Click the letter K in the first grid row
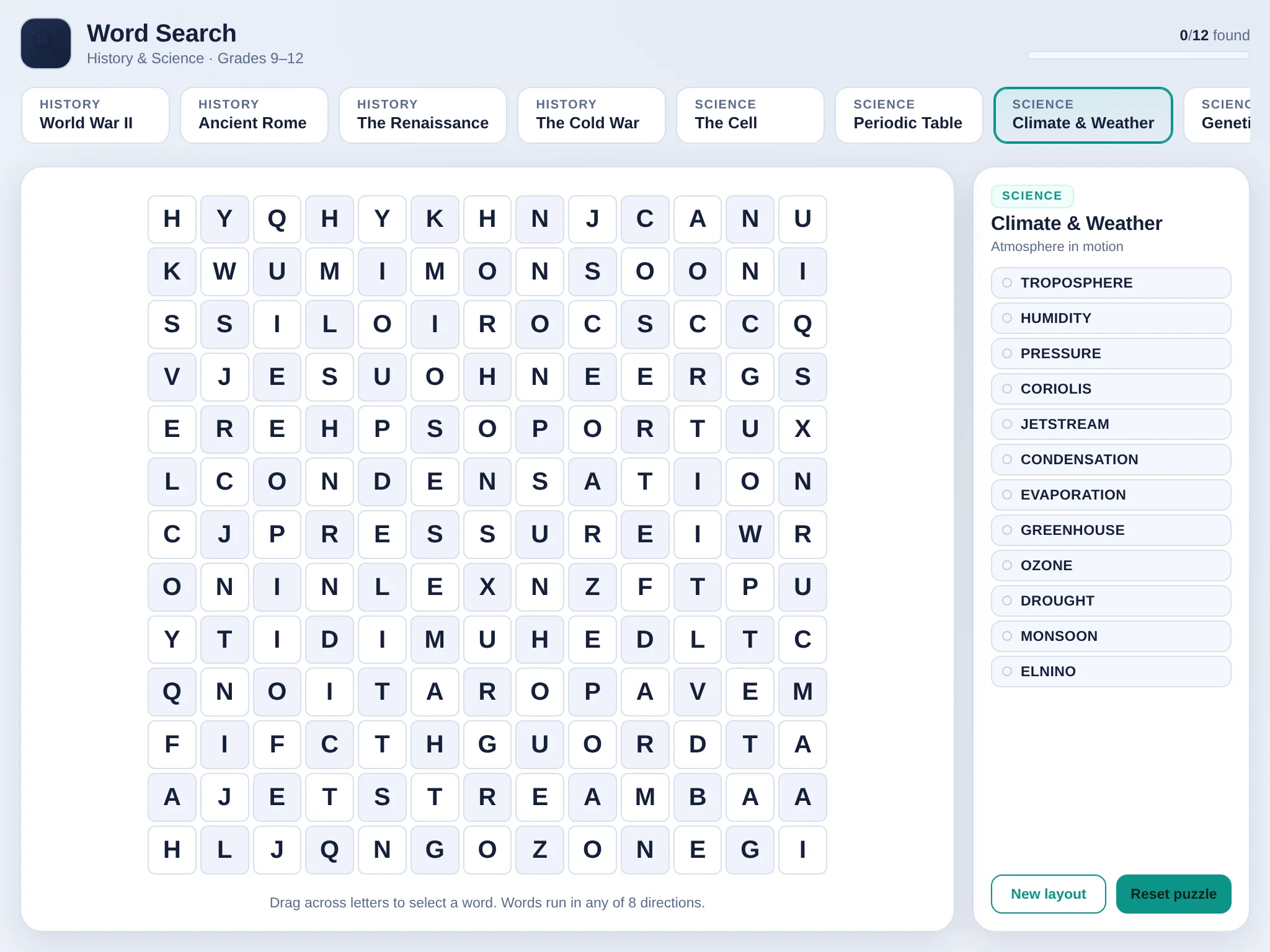Viewport: 1270px width, 952px height. pos(435,219)
